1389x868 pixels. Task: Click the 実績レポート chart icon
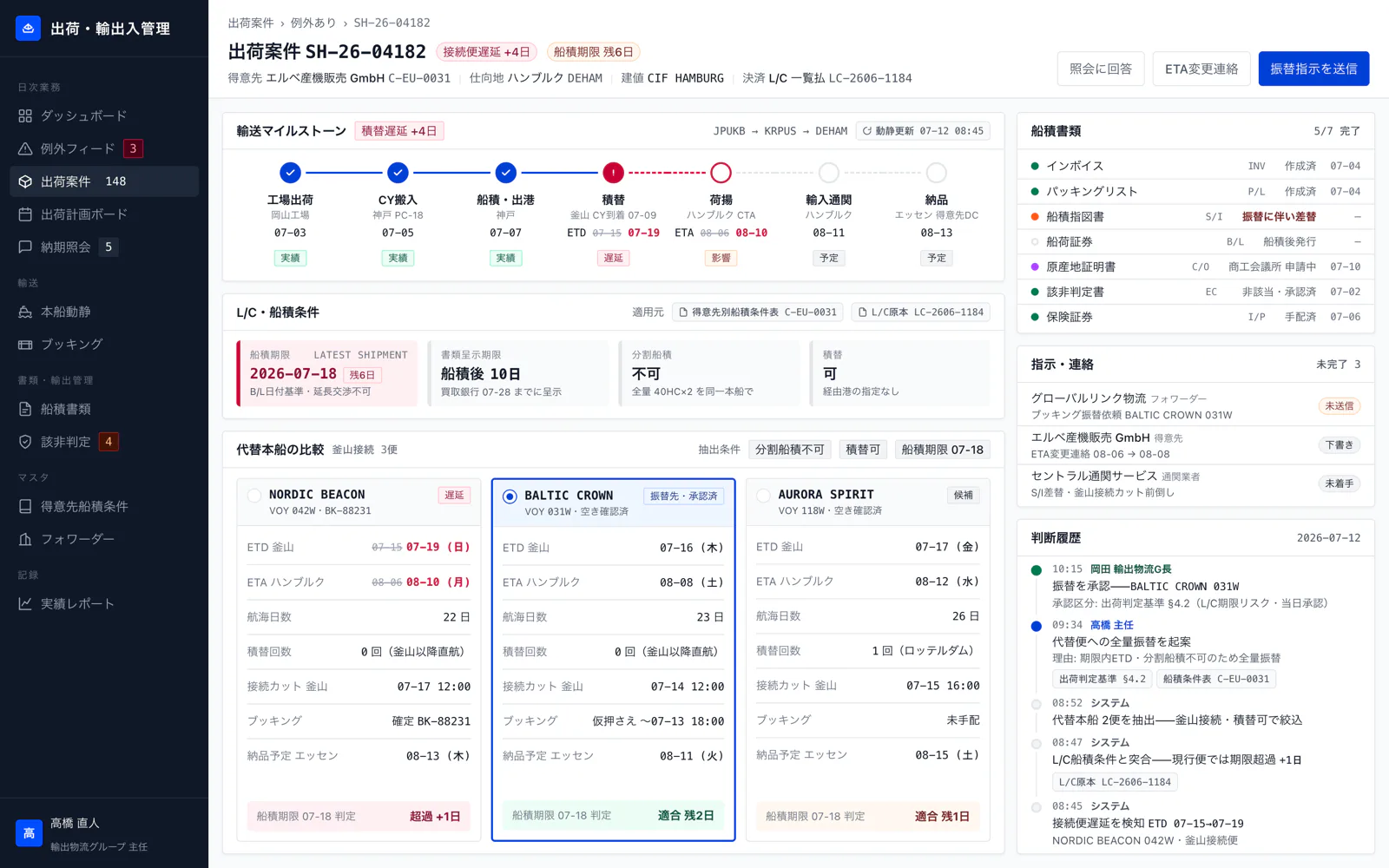coord(25,603)
